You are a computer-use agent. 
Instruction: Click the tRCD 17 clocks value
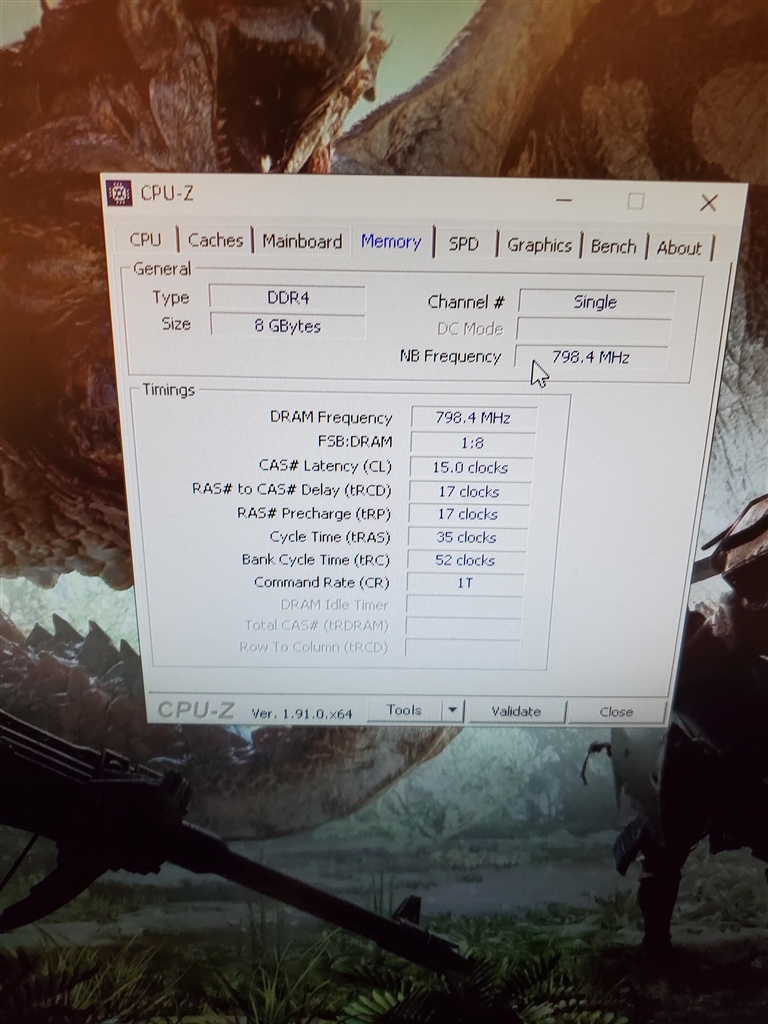click(469, 492)
